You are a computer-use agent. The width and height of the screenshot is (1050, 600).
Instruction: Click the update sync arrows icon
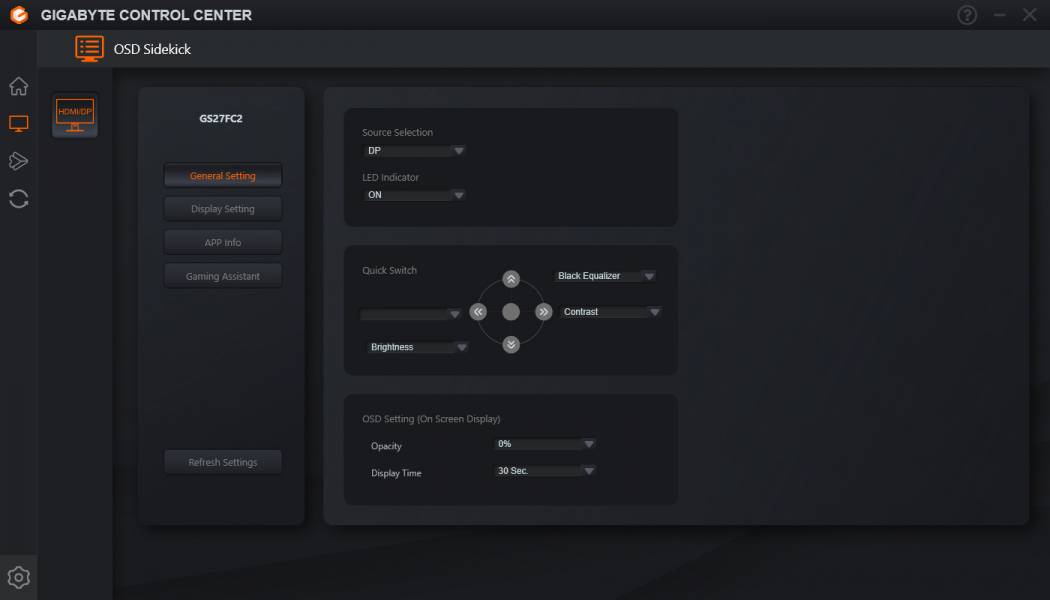point(19,199)
